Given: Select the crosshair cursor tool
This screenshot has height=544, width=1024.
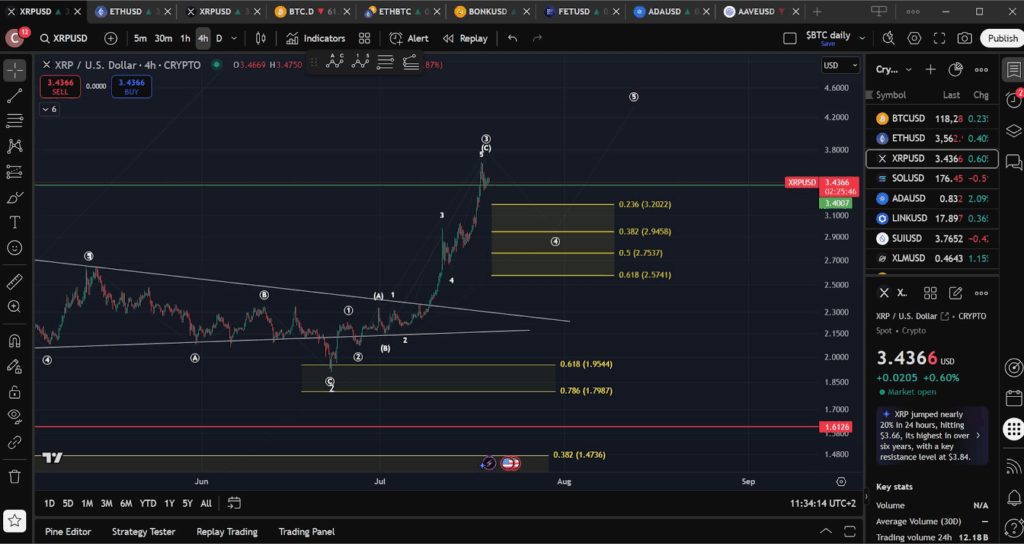Looking at the screenshot, I should pos(14,70).
